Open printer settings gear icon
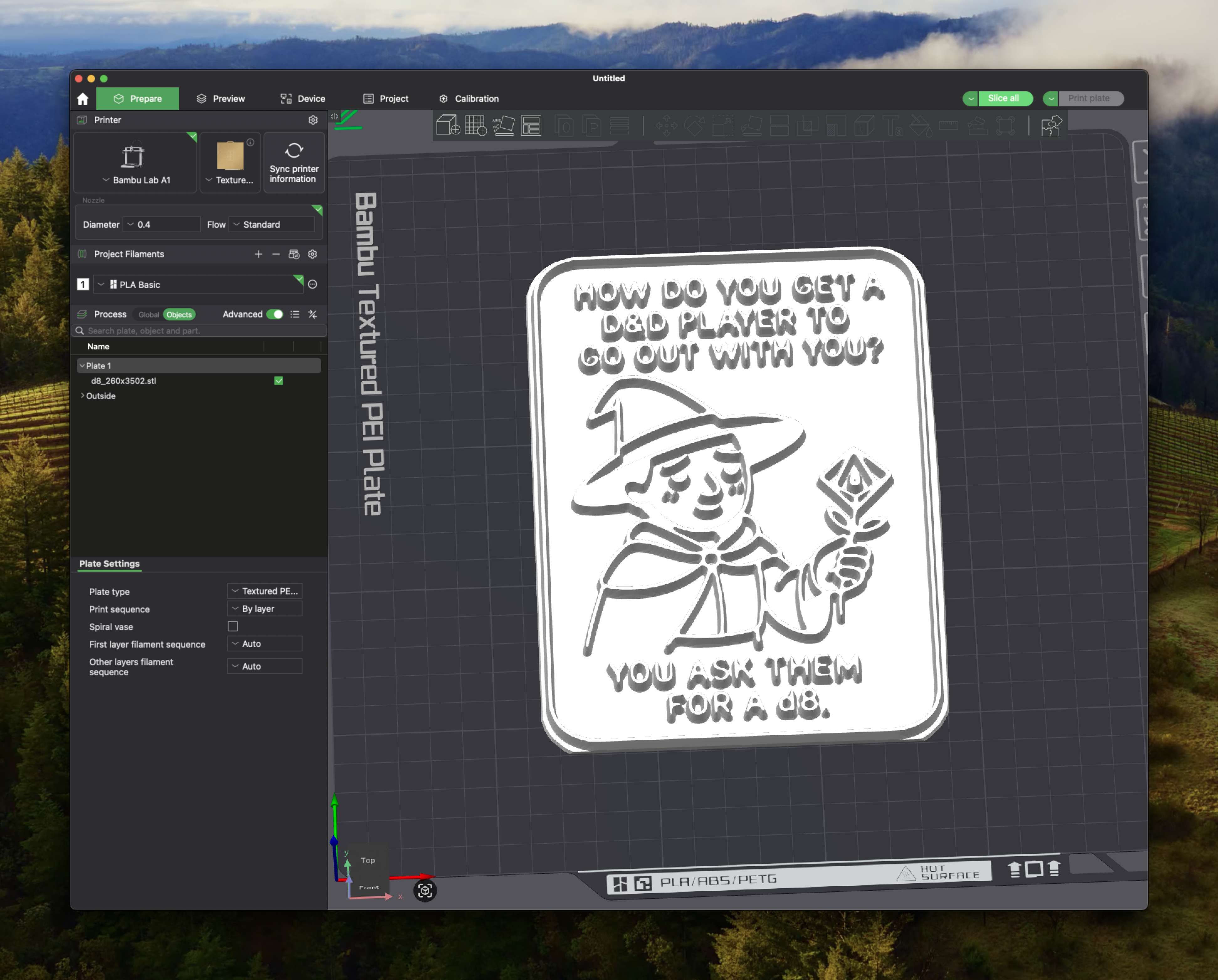1218x980 pixels. pos(313,120)
